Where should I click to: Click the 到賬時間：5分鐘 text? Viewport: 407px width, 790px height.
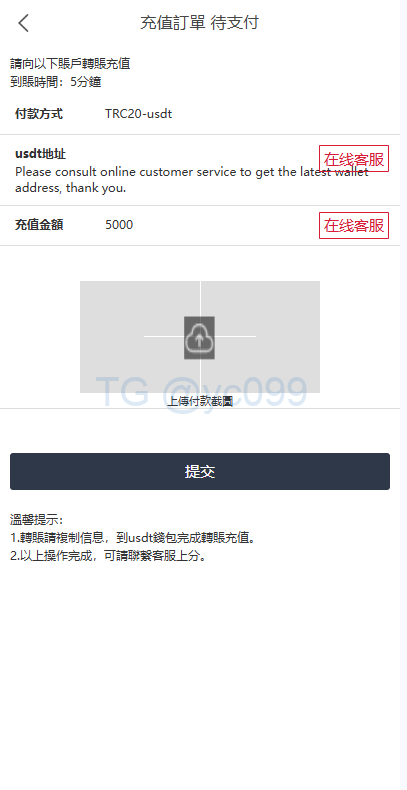(x=55, y=82)
